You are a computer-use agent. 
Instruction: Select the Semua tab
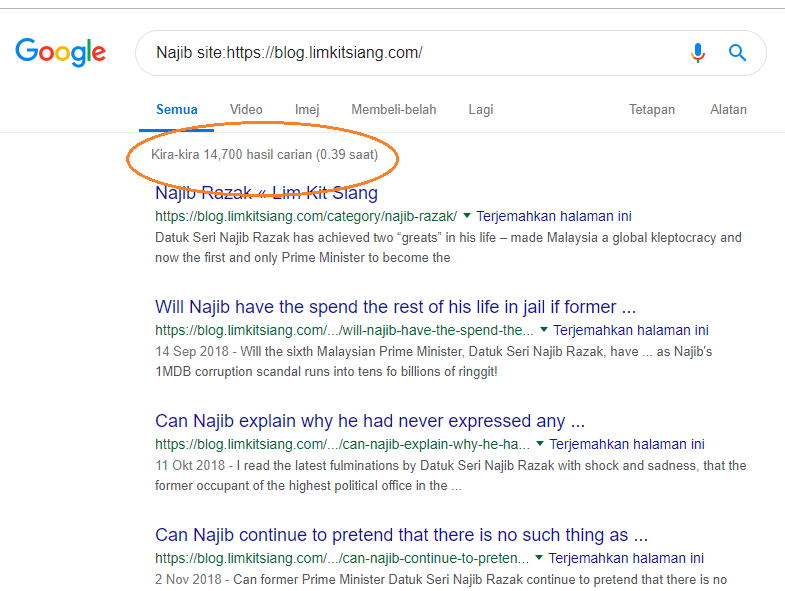tap(177, 110)
